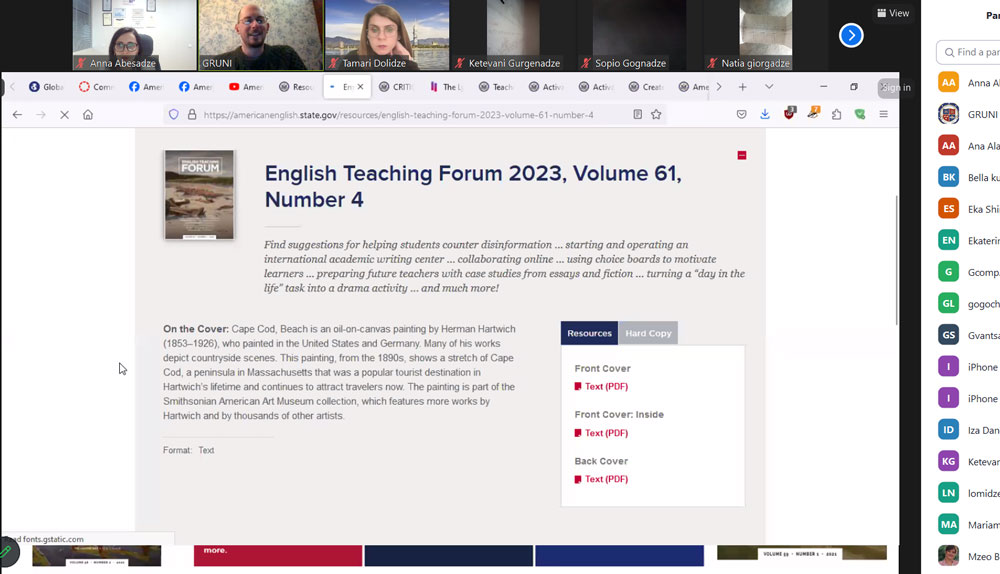1000x574 pixels.
Task: Click the browser Home icon
Action: (x=88, y=115)
